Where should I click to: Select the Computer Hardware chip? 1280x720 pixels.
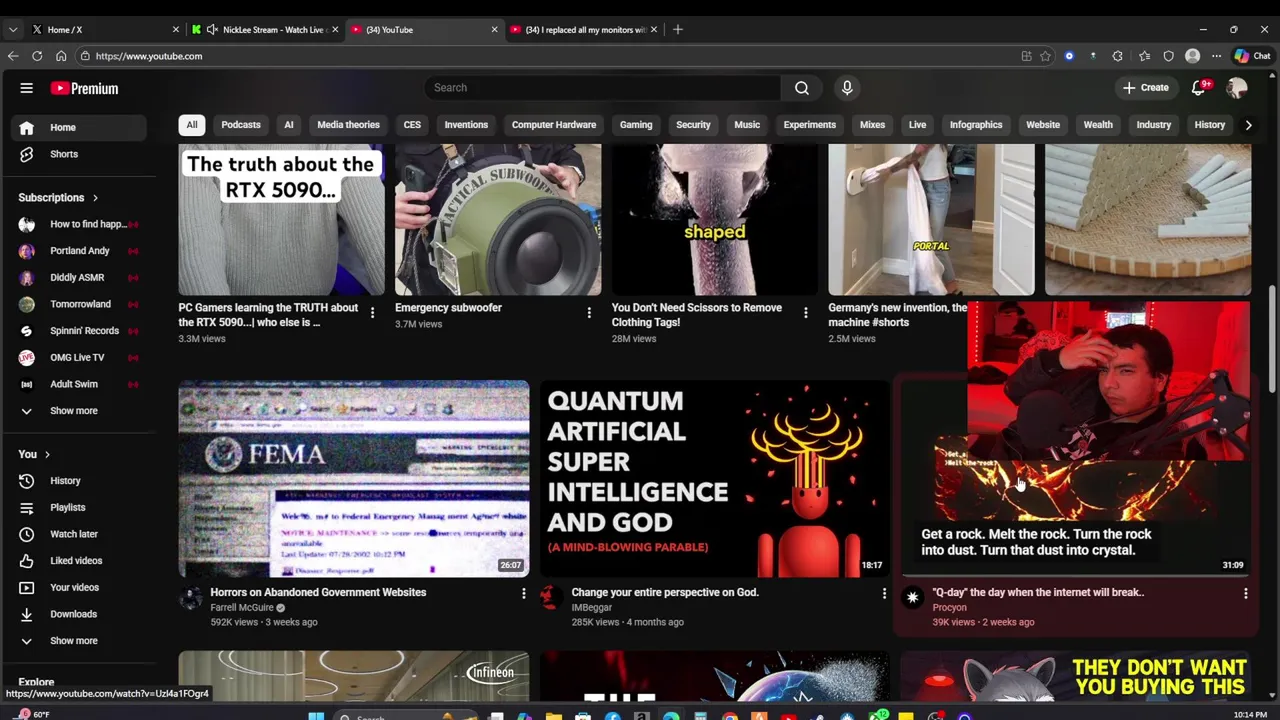click(554, 125)
